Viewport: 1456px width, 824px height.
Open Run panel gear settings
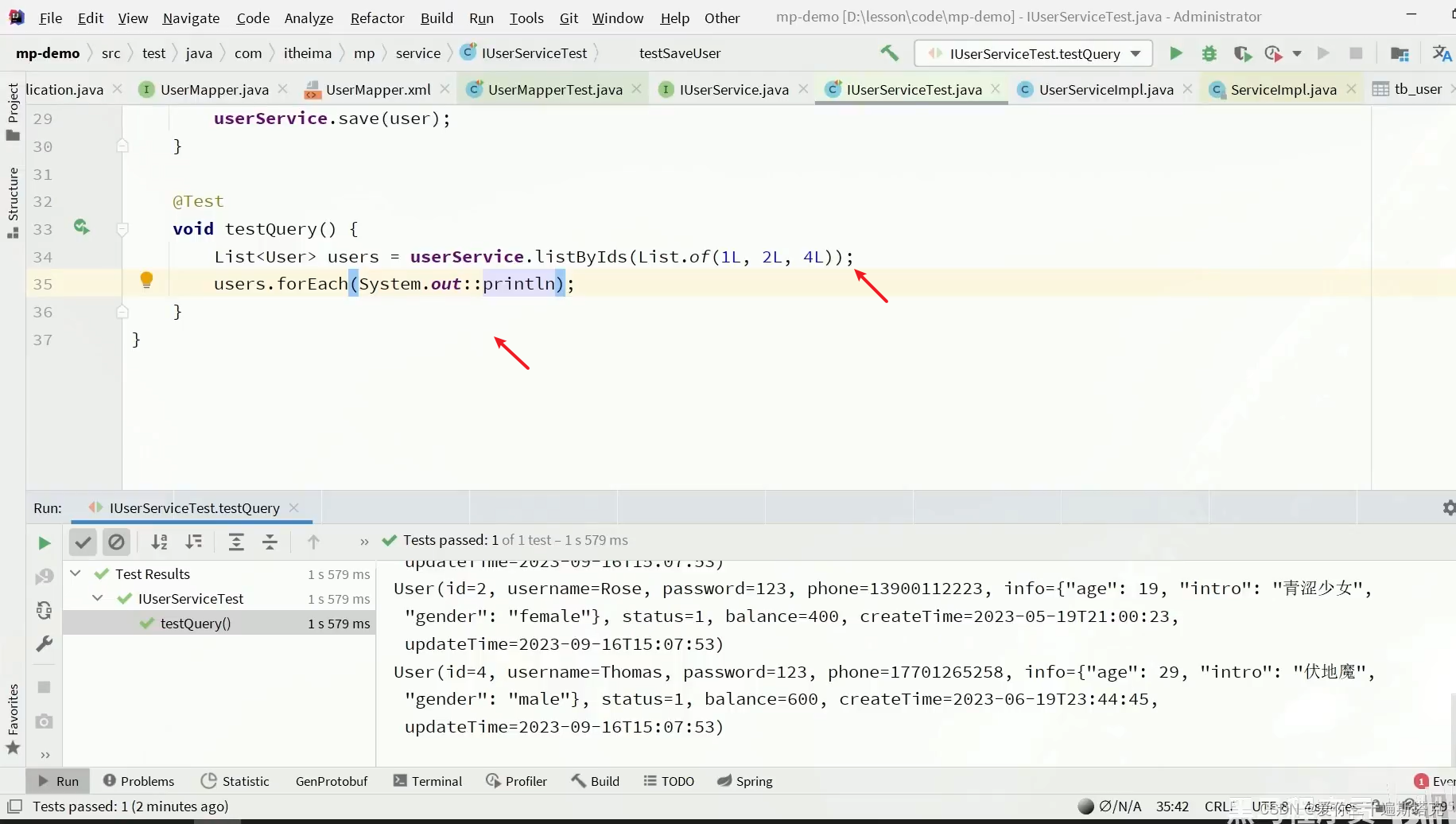click(x=1449, y=507)
